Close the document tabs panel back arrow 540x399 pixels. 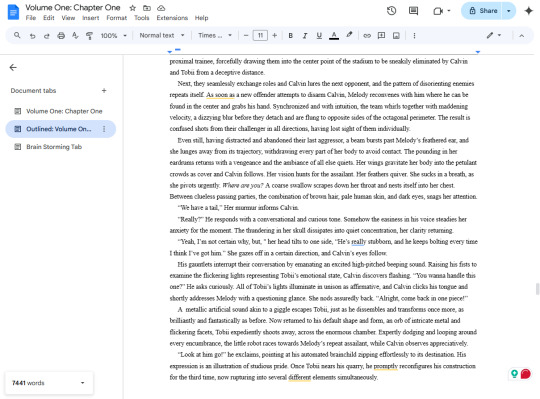[x=13, y=67]
